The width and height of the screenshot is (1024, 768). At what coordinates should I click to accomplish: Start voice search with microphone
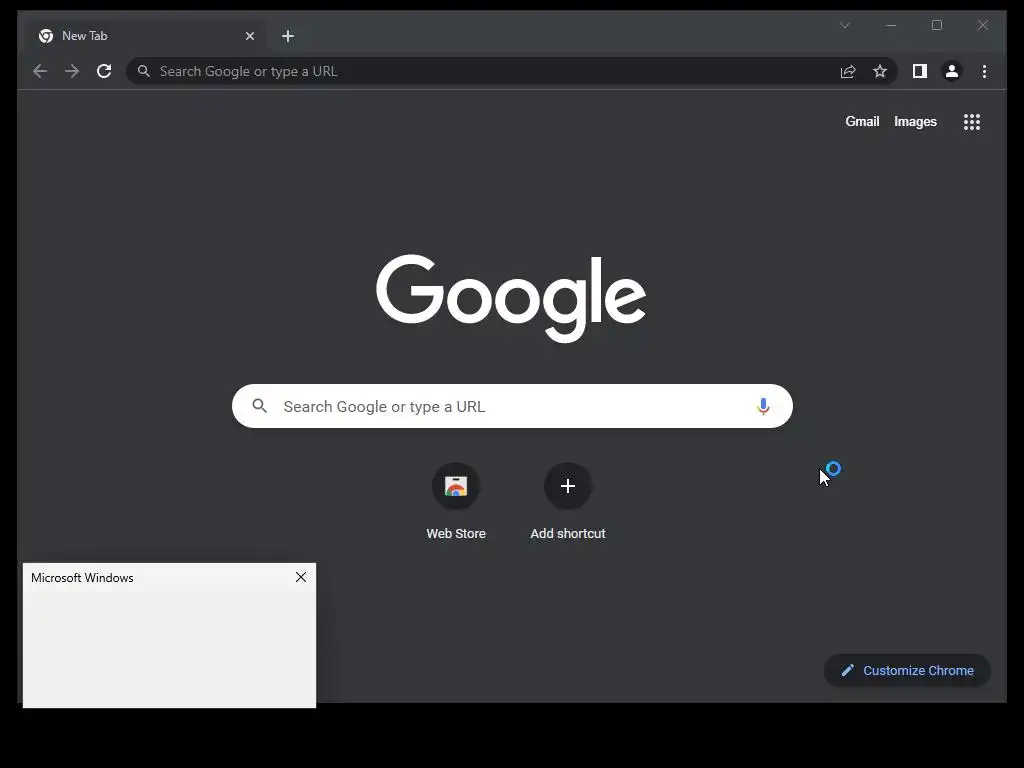click(x=763, y=406)
